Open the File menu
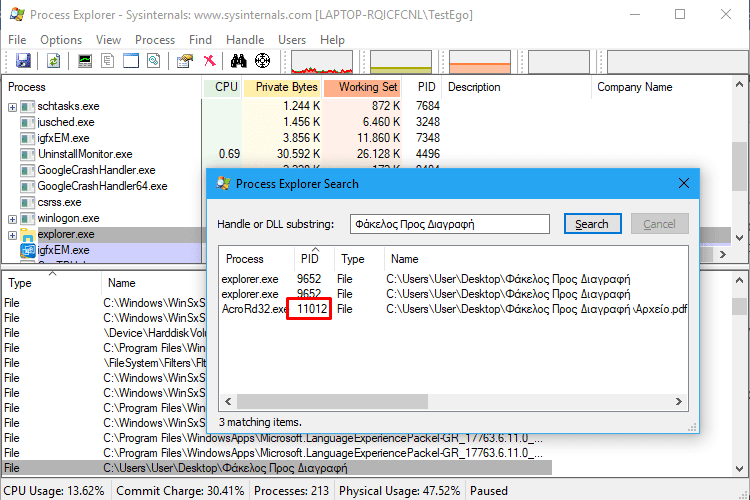Screen dimensions: 750x500 point(17,40)
